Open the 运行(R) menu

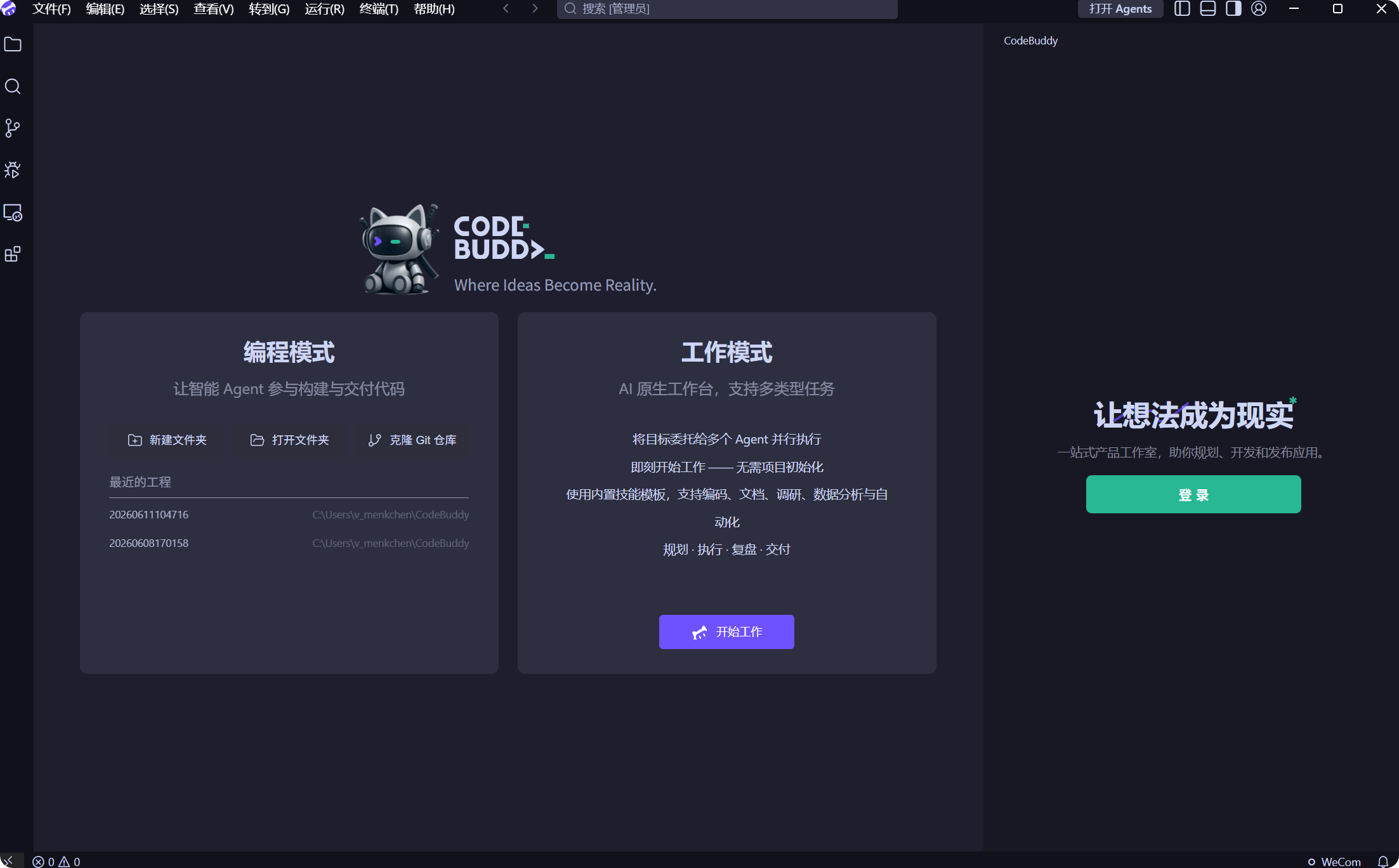pos(324,9)
